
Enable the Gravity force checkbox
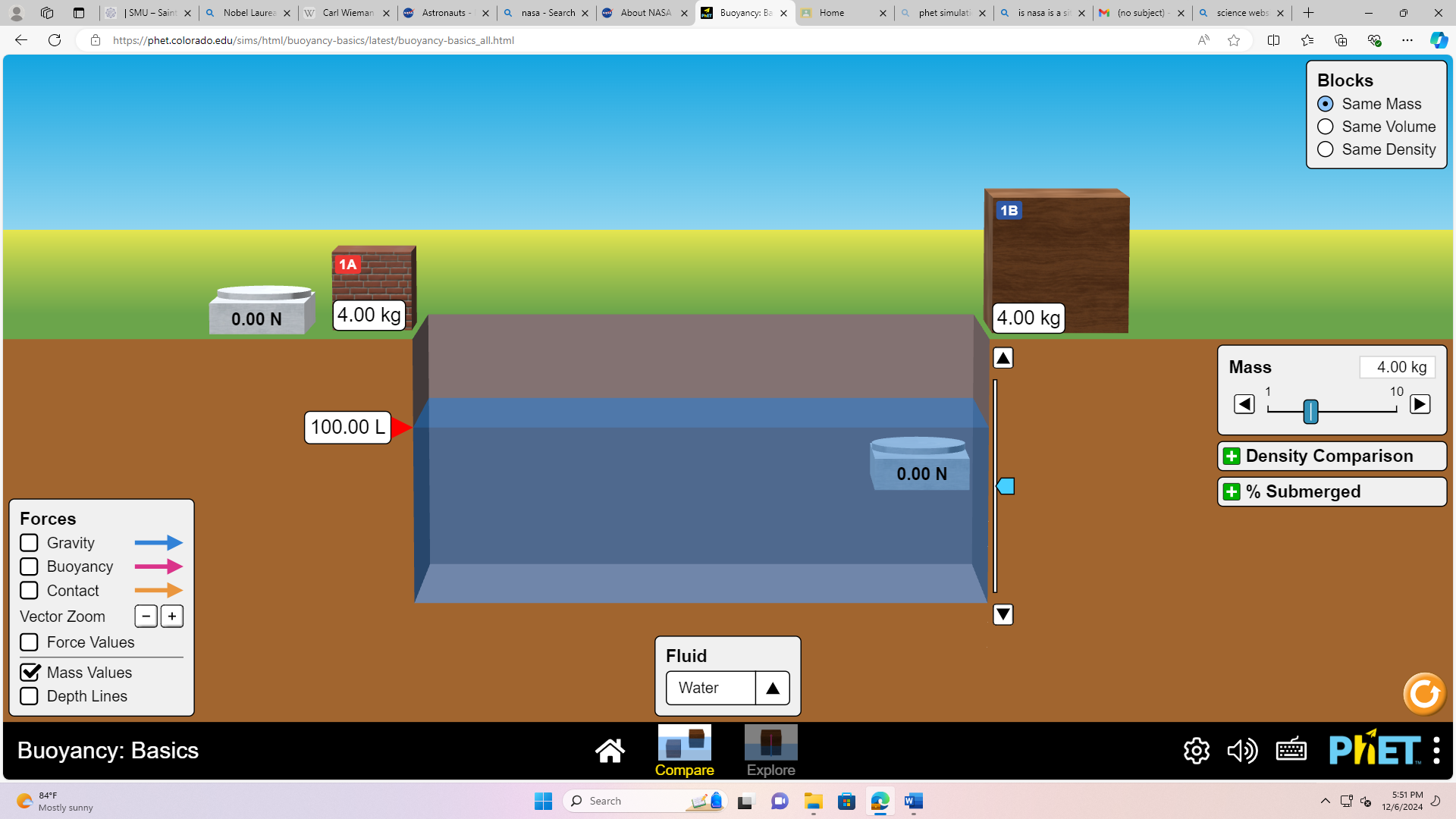click(29, 543)
